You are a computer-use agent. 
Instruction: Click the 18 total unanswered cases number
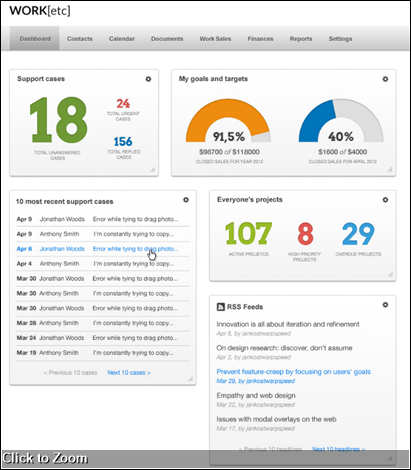click(x=58, y=120)
